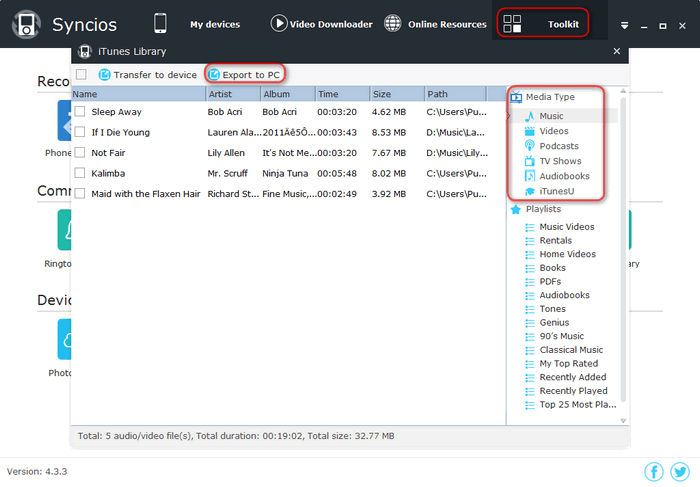Screen dimensions: 700x487
Task: Check the Not Fair song checkbox
Action: coord(80,152)
